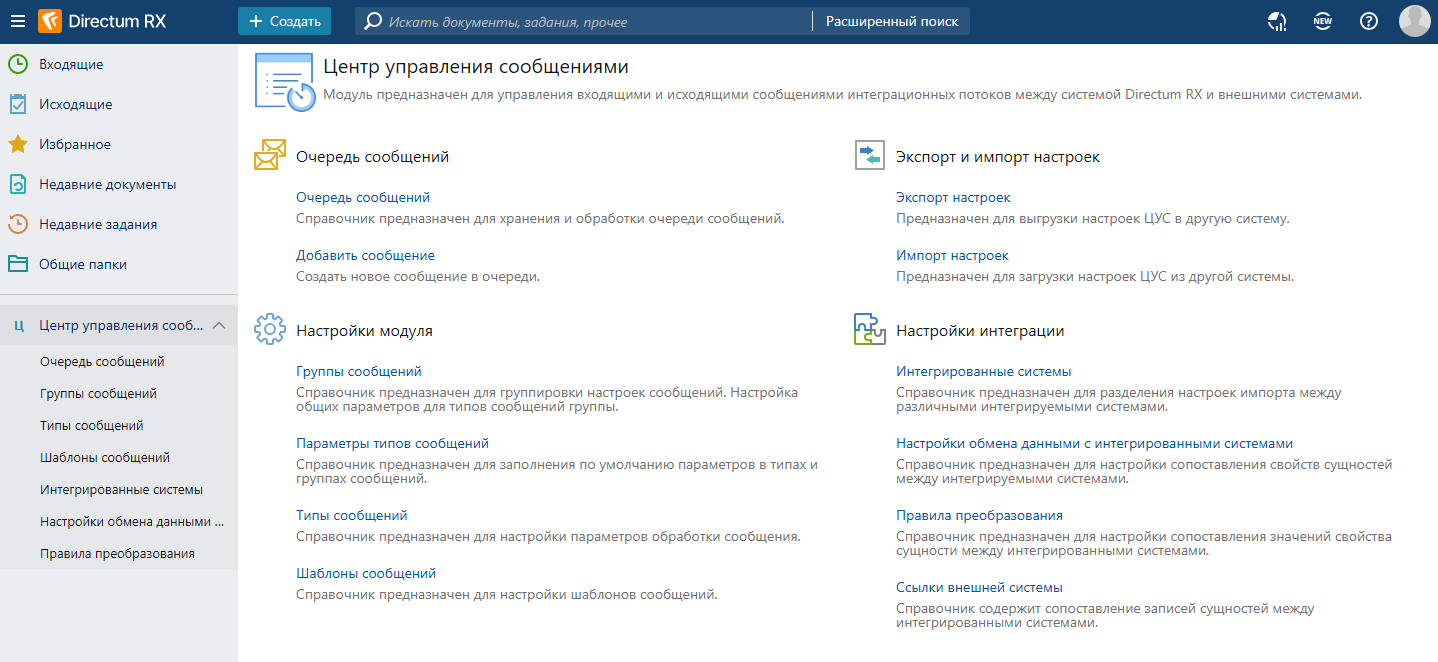Image resolution: width=1438 pixels, height=662 pixels.
Task: Click the reports chart icon in header
Action: [1277, 21]
